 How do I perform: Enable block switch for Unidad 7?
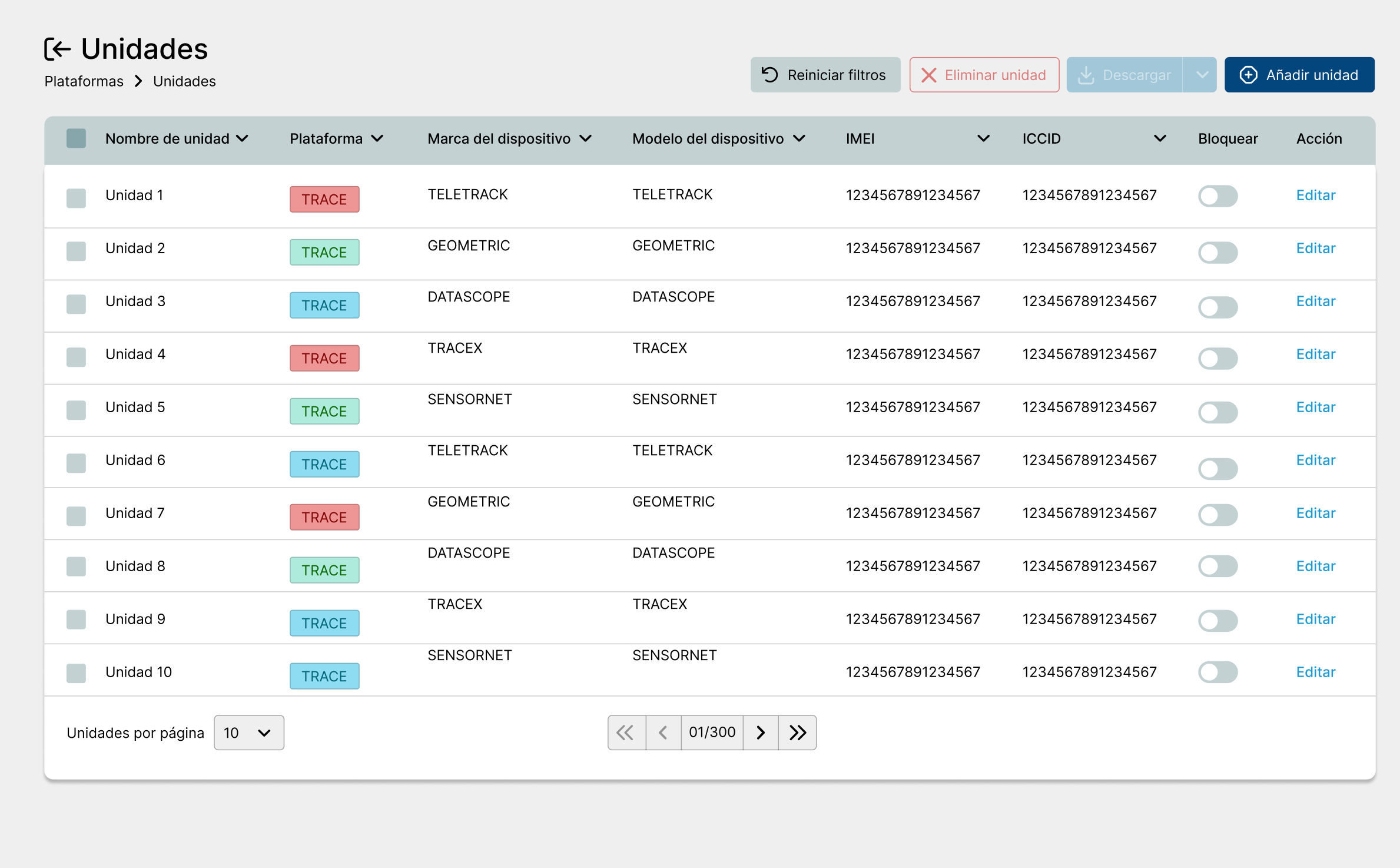point(1217,515)
